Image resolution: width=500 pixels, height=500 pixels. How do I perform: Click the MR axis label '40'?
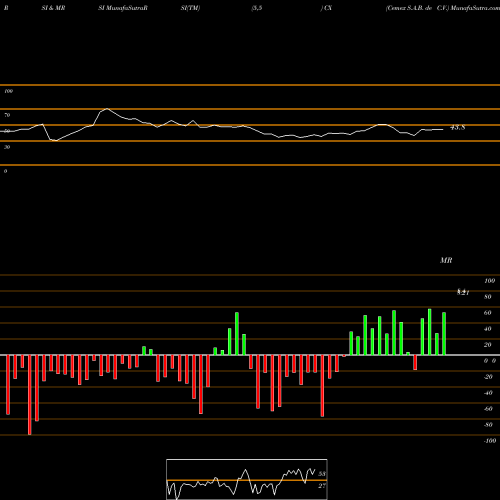[488, 329]
